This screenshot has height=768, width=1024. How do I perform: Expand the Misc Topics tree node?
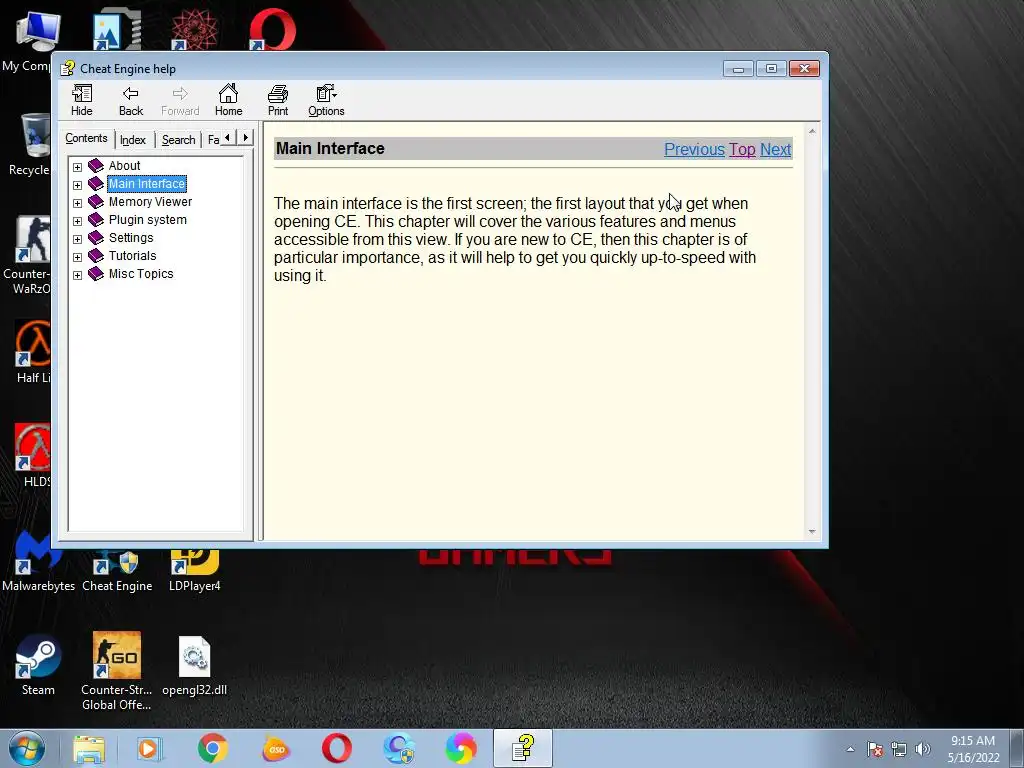(x=77, y=275)
